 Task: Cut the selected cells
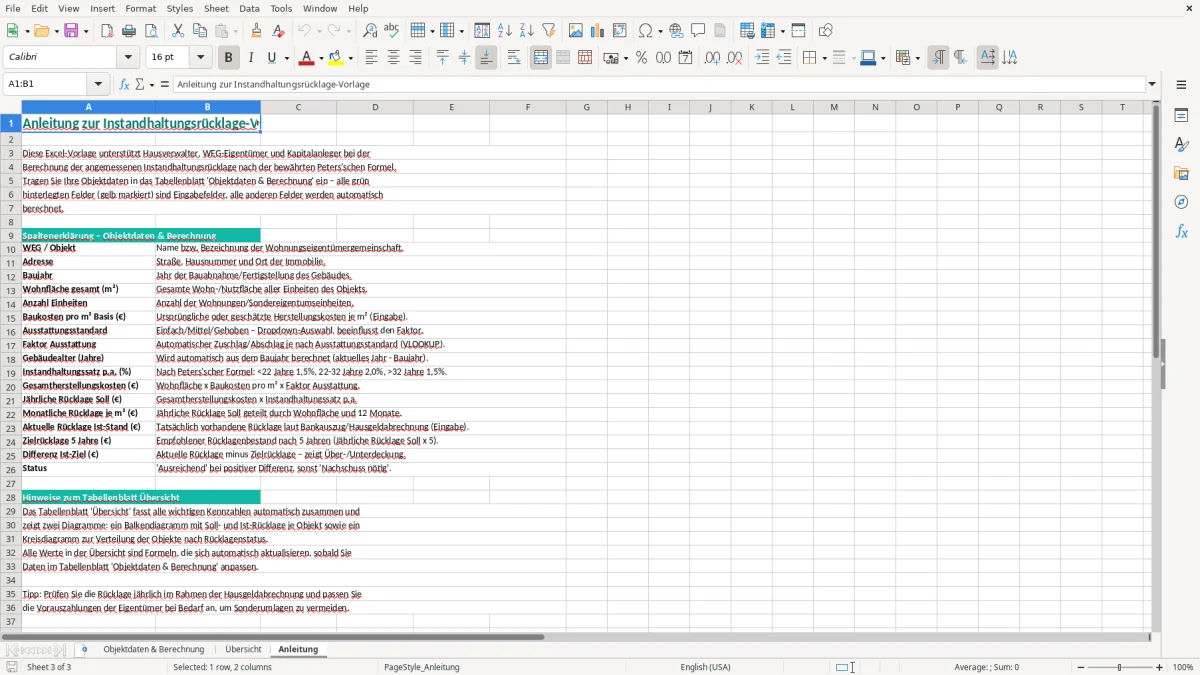(x=178, y=31)
